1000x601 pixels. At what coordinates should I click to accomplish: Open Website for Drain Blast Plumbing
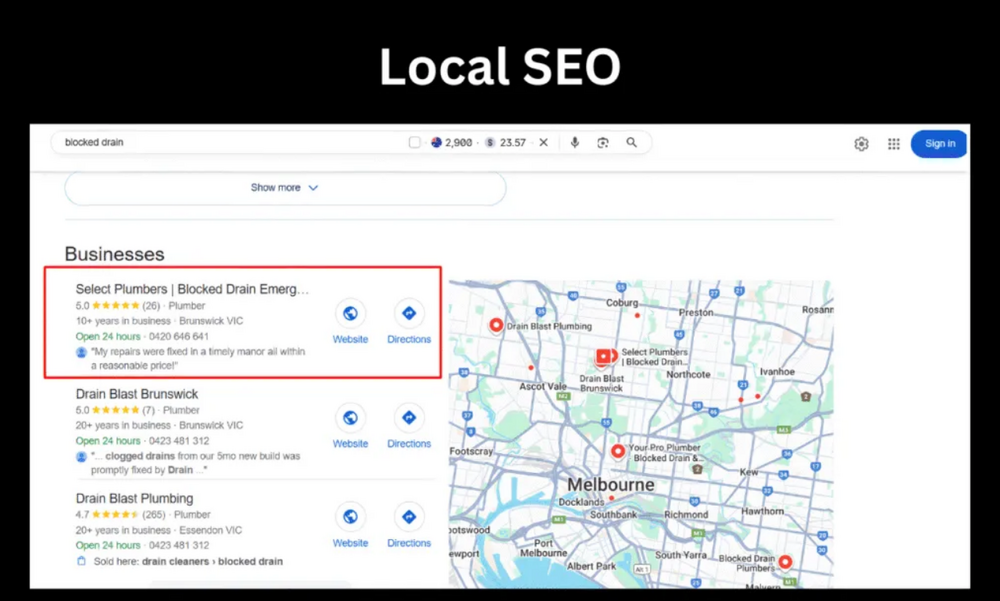coord(350,526)
